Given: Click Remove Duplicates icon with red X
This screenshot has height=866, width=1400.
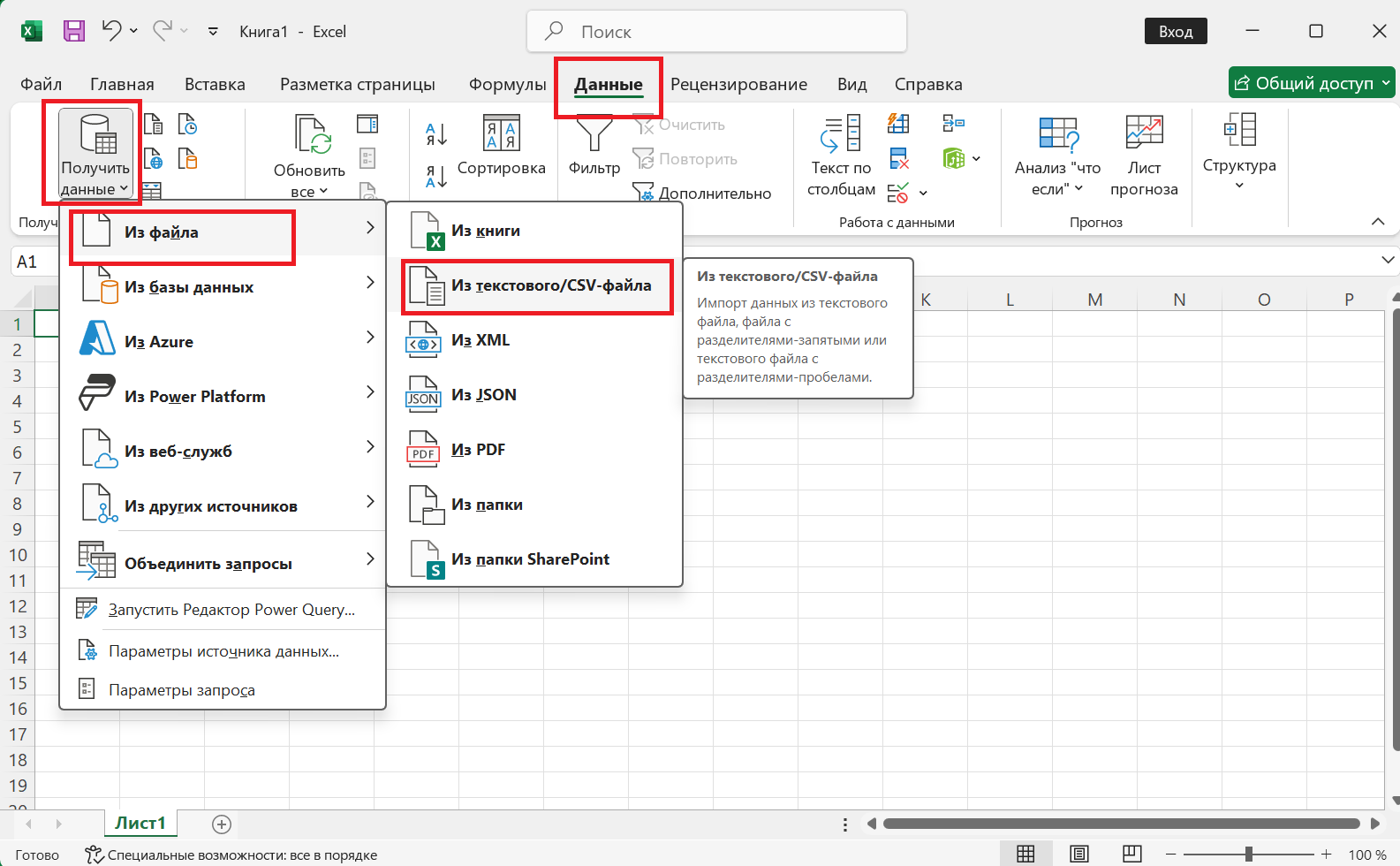Looking at the screenshot, I should click(x=898, y=158).
